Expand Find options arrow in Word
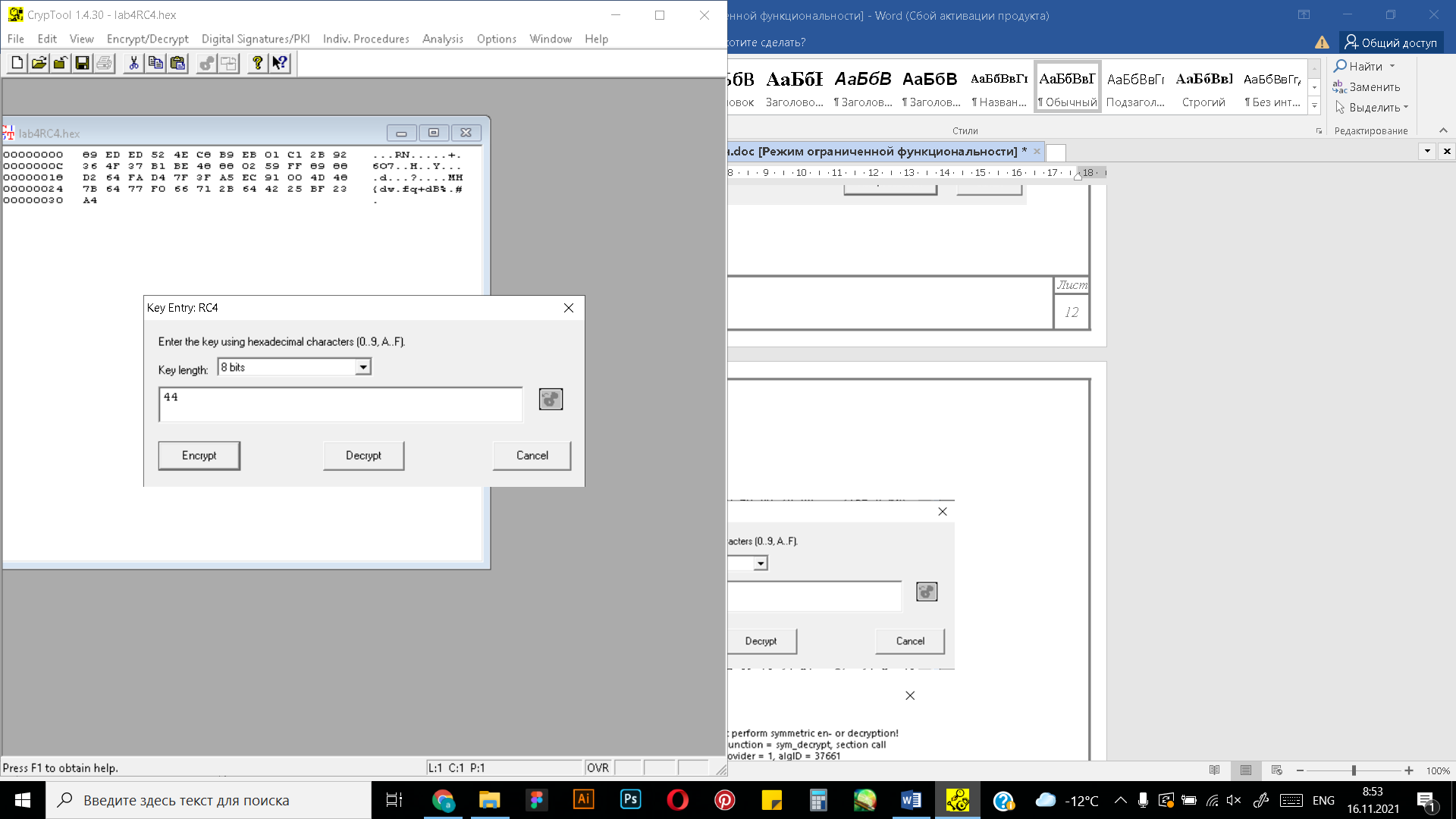Screen dimensions: 1456x819 (1392, 66)
